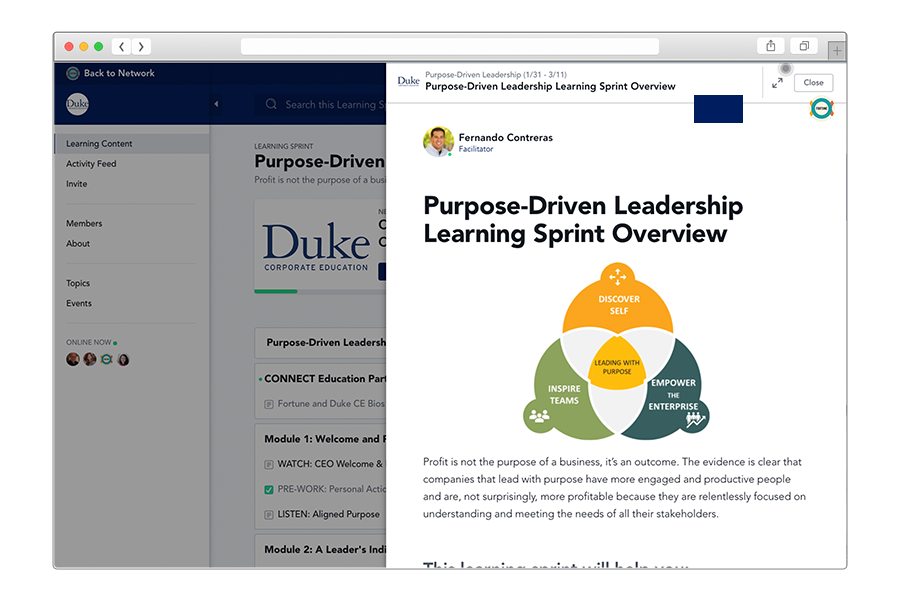
Task: Add a new browser tab with plus
Action: coord(837,51)
